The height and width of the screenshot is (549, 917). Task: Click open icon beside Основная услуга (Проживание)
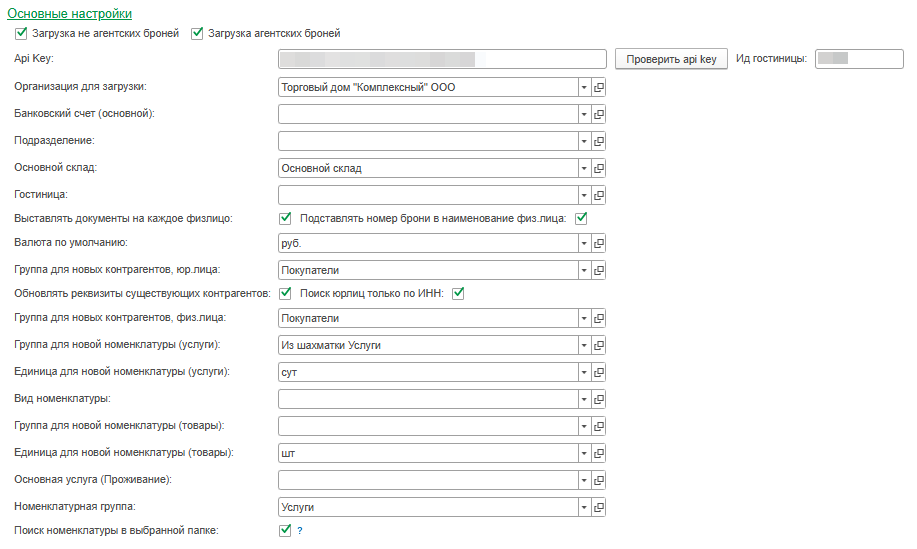[599, 480]
